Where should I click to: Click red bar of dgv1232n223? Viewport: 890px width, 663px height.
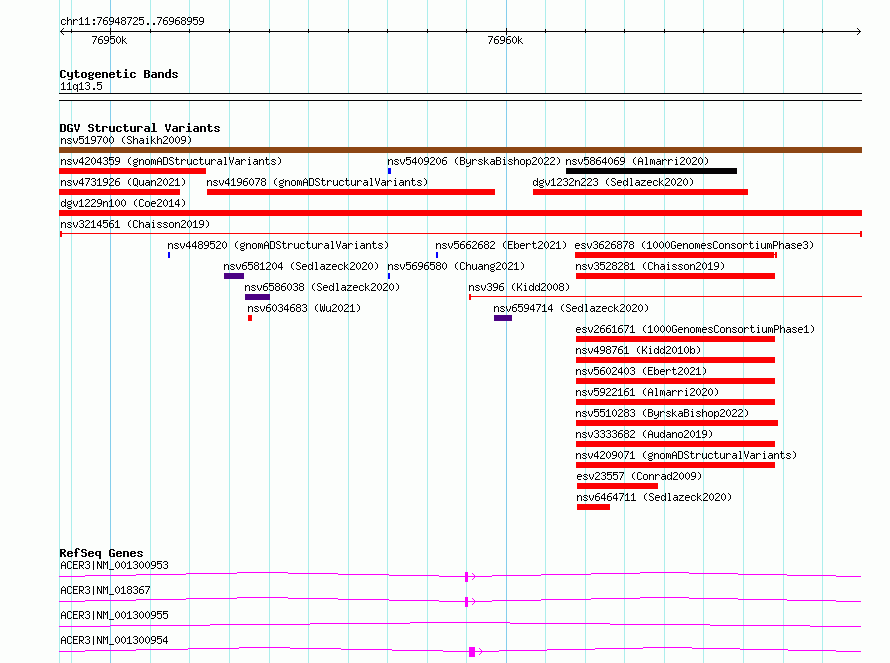tap(640, 192)
